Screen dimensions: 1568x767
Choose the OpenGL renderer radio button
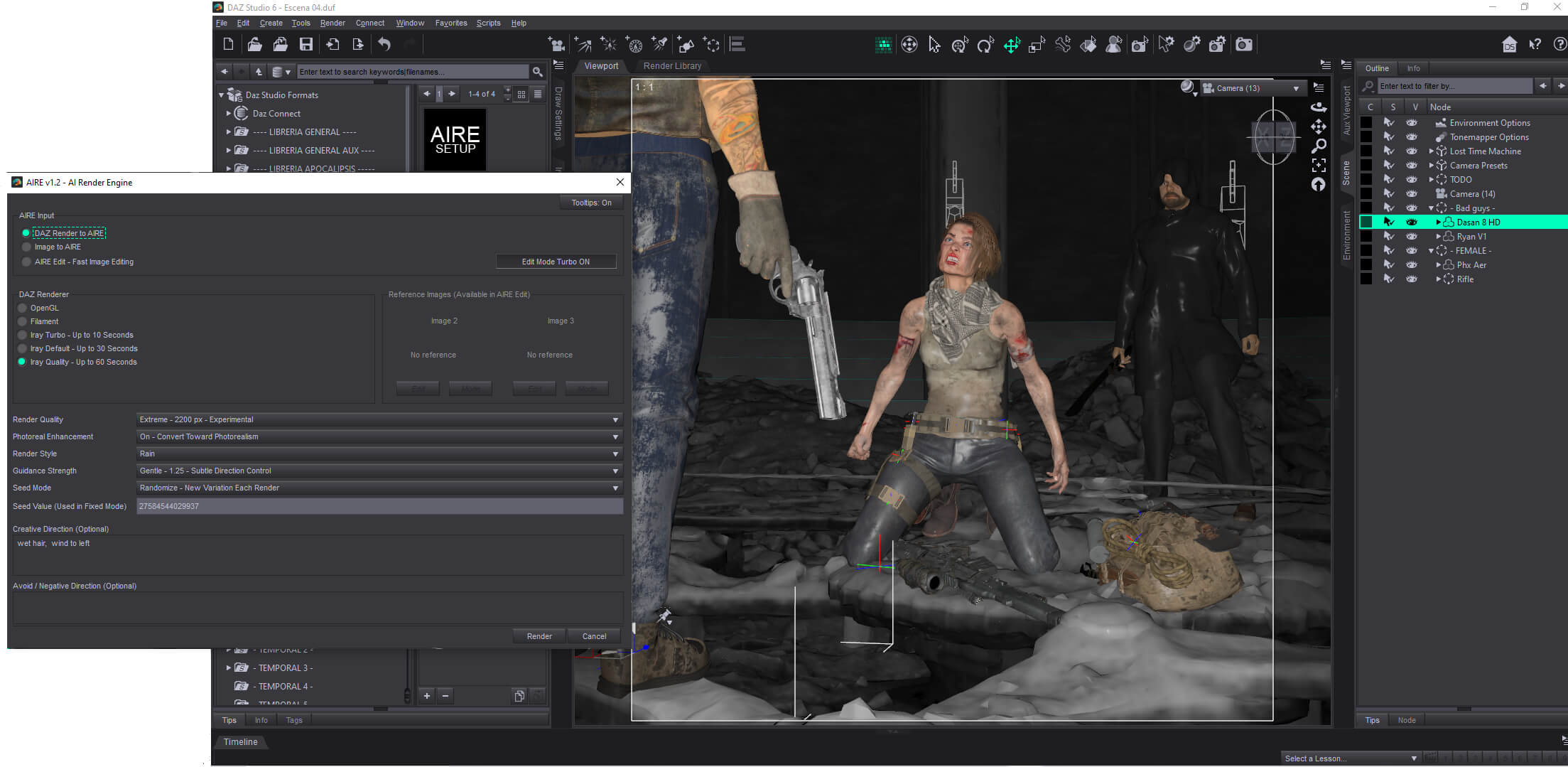22,308
